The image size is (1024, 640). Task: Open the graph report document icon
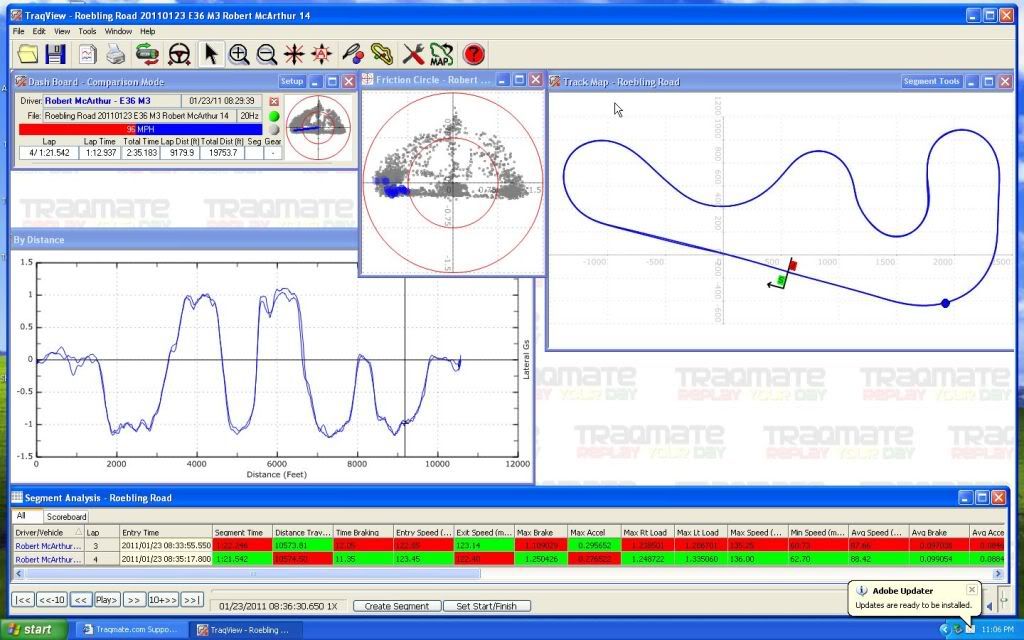click(x=88, y=54)
